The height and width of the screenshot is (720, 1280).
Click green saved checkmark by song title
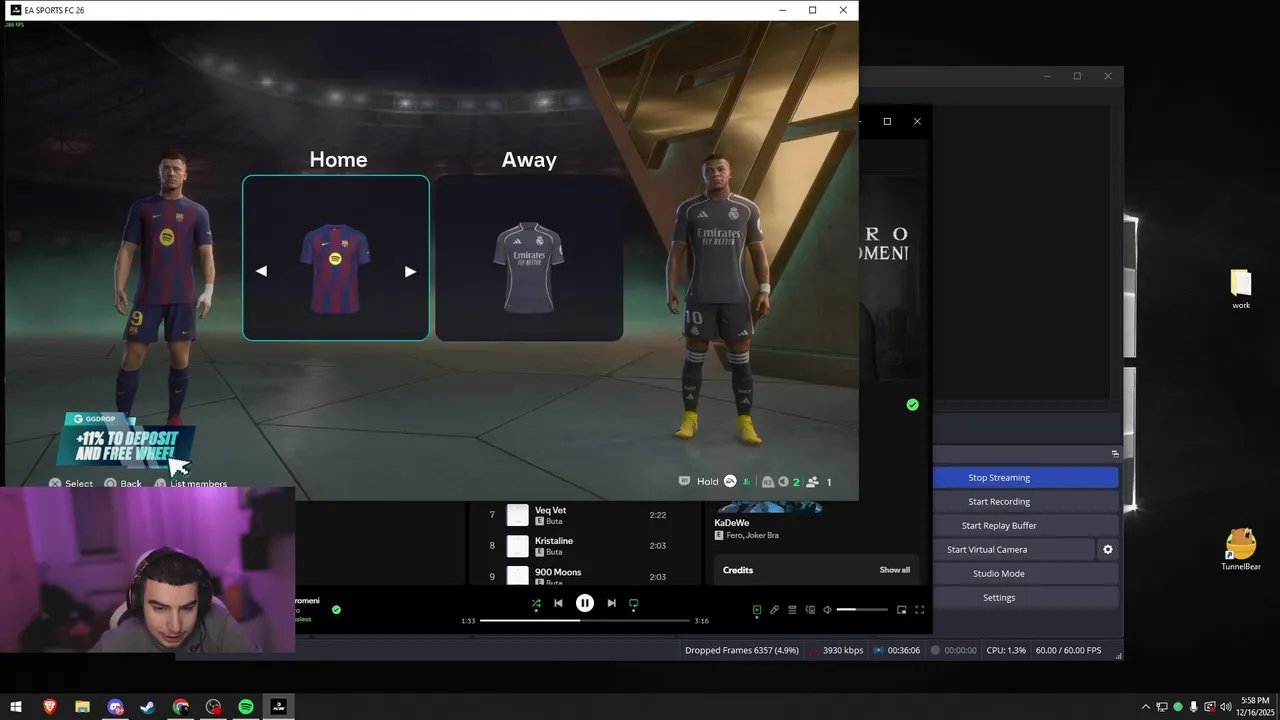(x=336, y=609)
